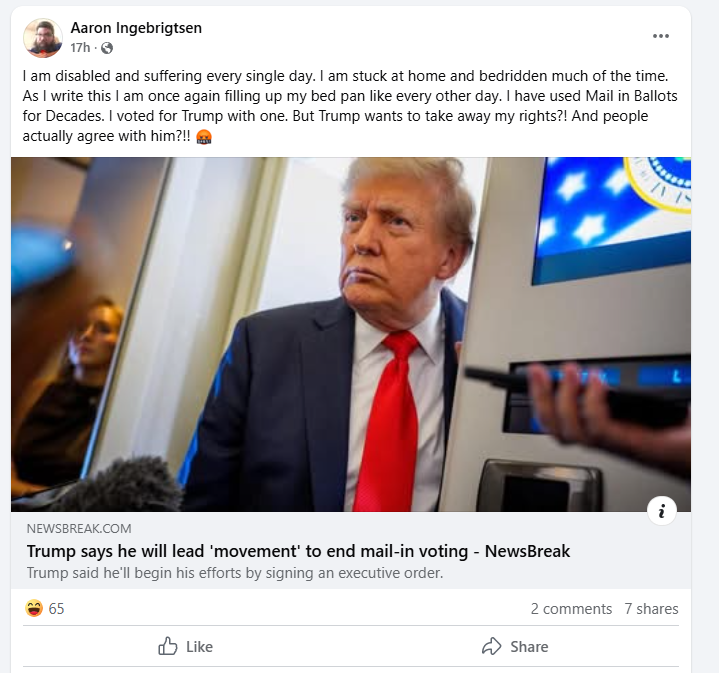Click the link info 'i' icon
Screen dimensions: 719x673
coord(662,511)
